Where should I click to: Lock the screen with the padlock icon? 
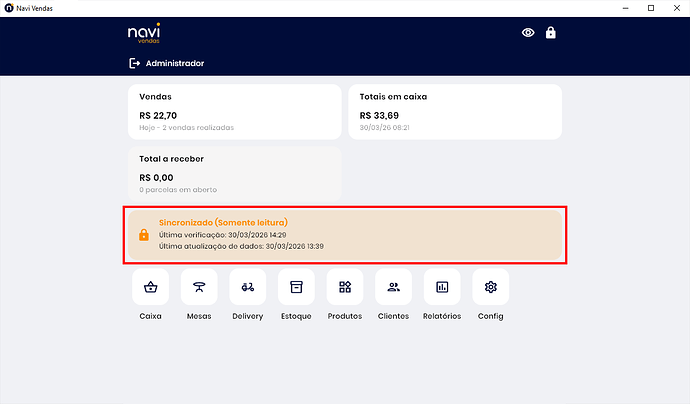coord(551,33)
